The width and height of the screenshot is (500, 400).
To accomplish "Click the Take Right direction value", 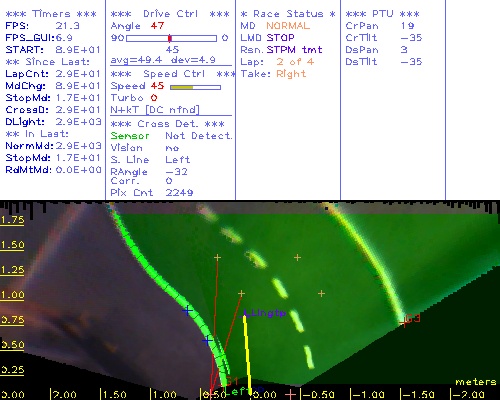I will [x=291, y=74].
